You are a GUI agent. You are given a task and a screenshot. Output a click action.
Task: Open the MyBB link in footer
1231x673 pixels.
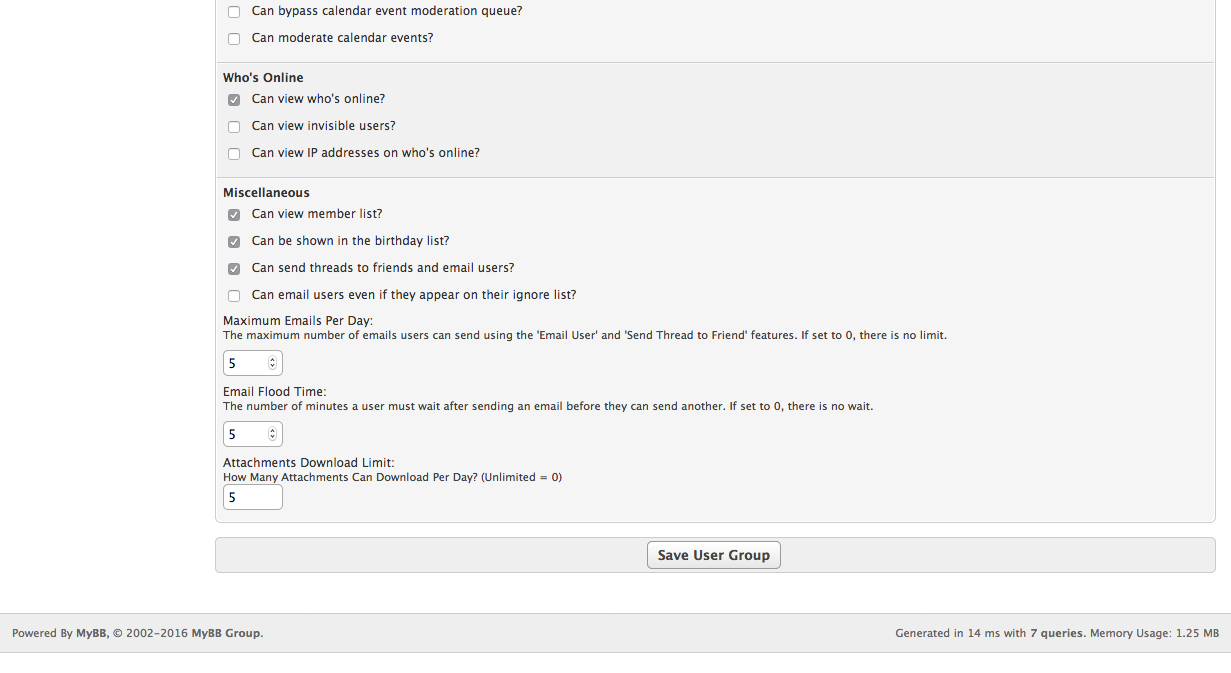coord(92,633)
